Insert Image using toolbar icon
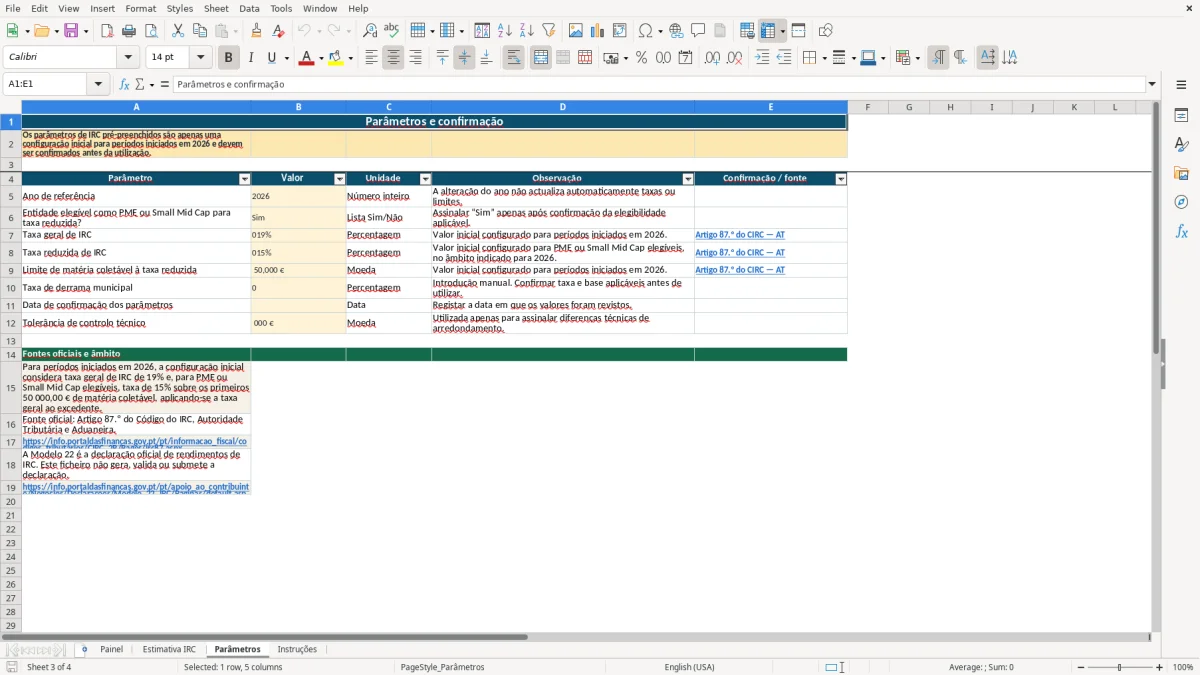Image resolution: width=1200 pixels, height=675 pixels. click(x=576, y=31)
